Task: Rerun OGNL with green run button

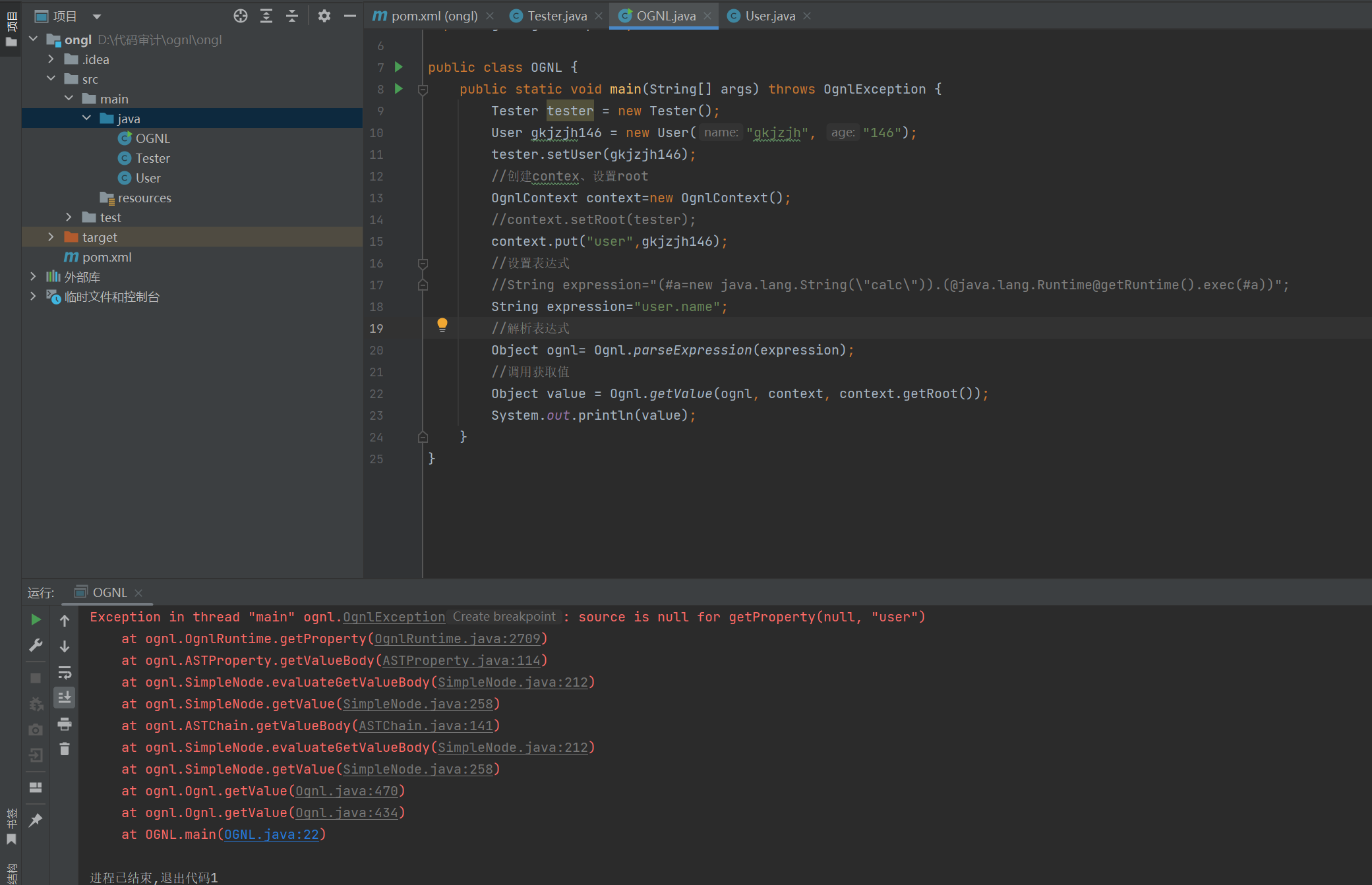Action: [36, 619]
